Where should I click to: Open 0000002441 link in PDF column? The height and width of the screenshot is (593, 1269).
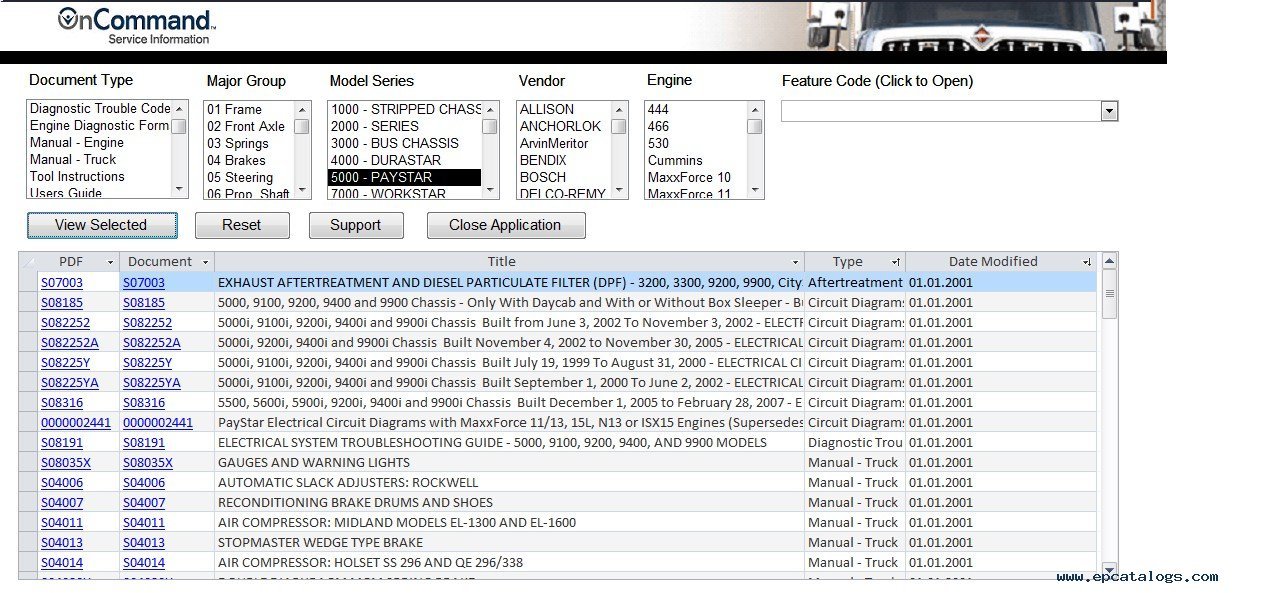coord(76,423)
